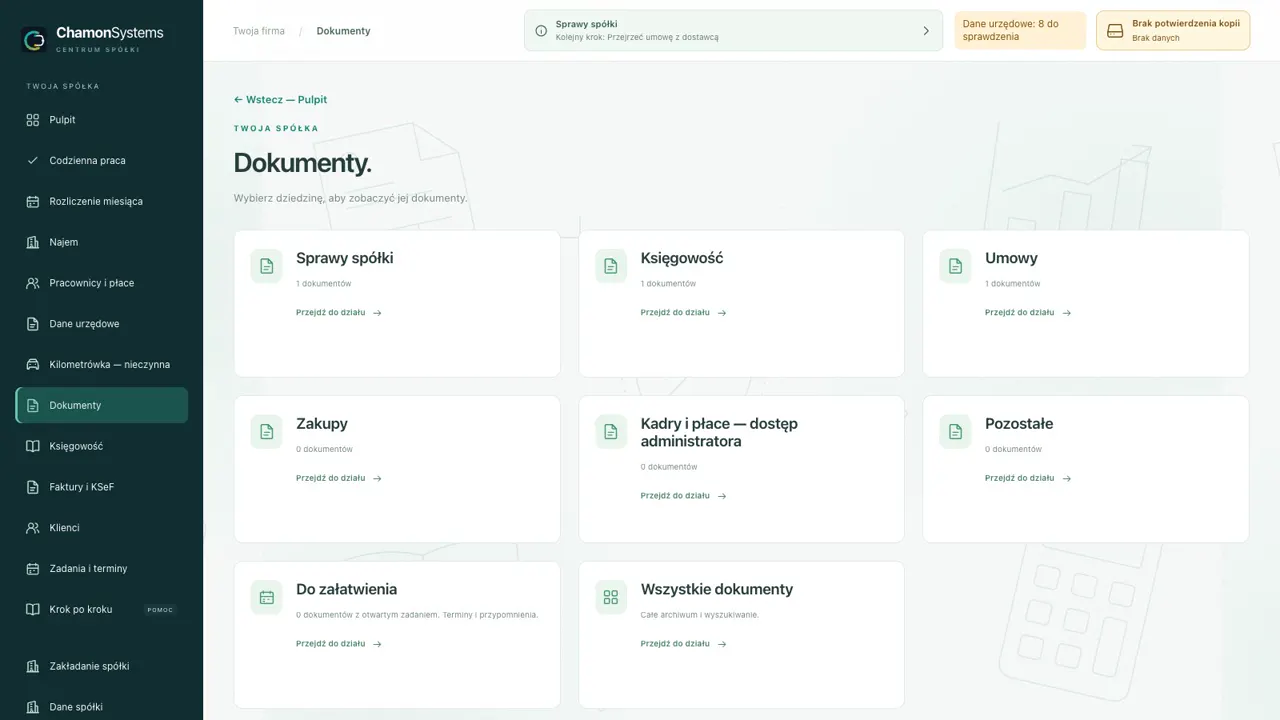Image resolution: width=1280 pixels, height=720 pixels.
Task: Click the Umowy card document icon
Action: pos(955,266)
